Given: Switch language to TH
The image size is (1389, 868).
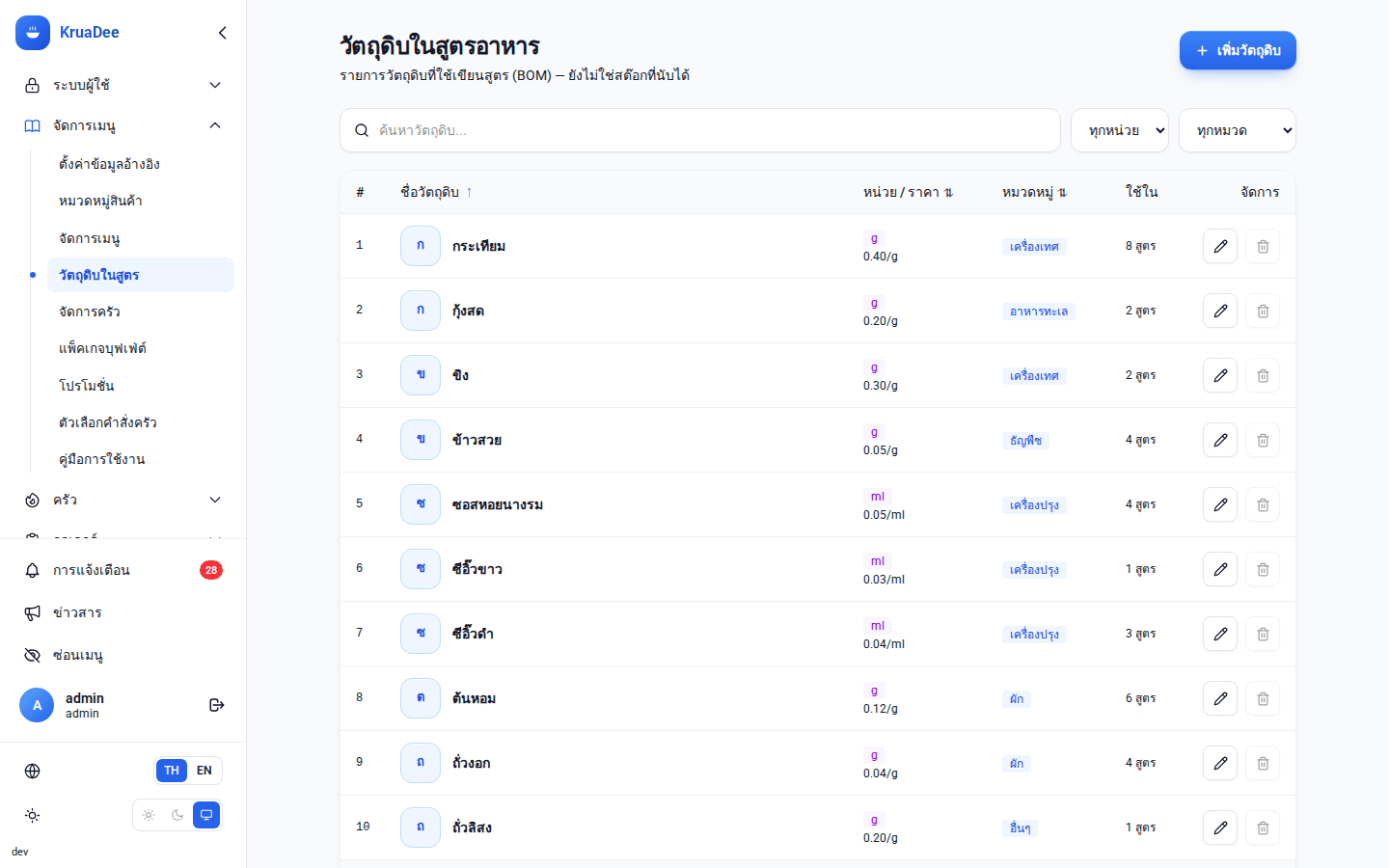Looking at the screenshot, I should (x=172, y=771).
